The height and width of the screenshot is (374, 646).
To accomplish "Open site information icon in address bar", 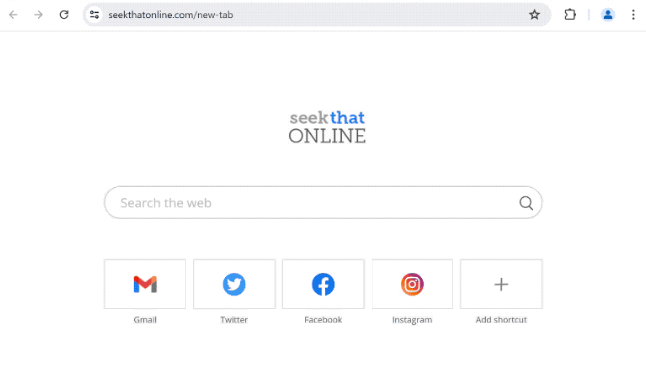I will [94, 15].
